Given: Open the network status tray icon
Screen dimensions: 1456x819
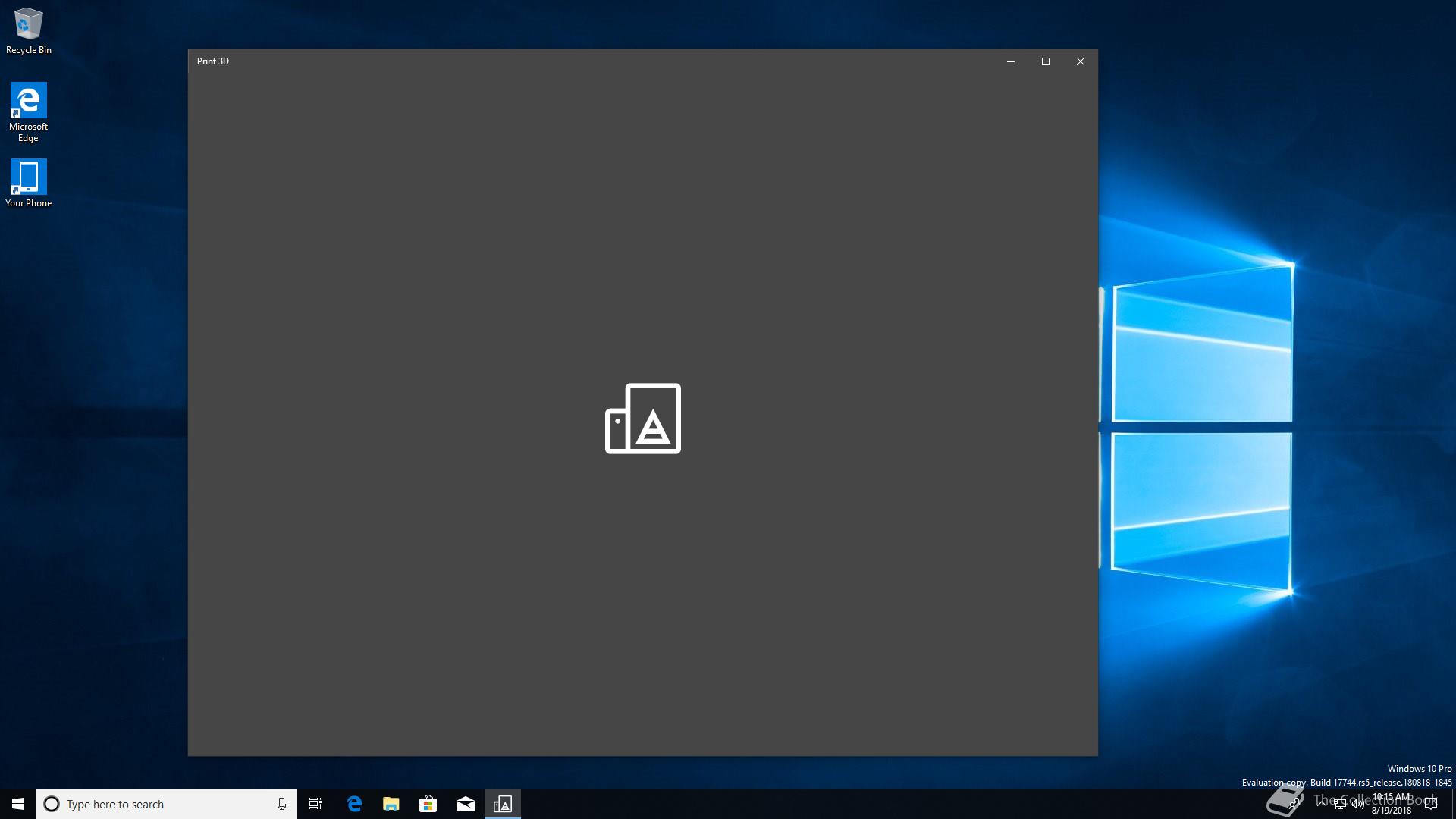Looking at the screenshot, I should pyautogui.click(x=1340, y=804).
